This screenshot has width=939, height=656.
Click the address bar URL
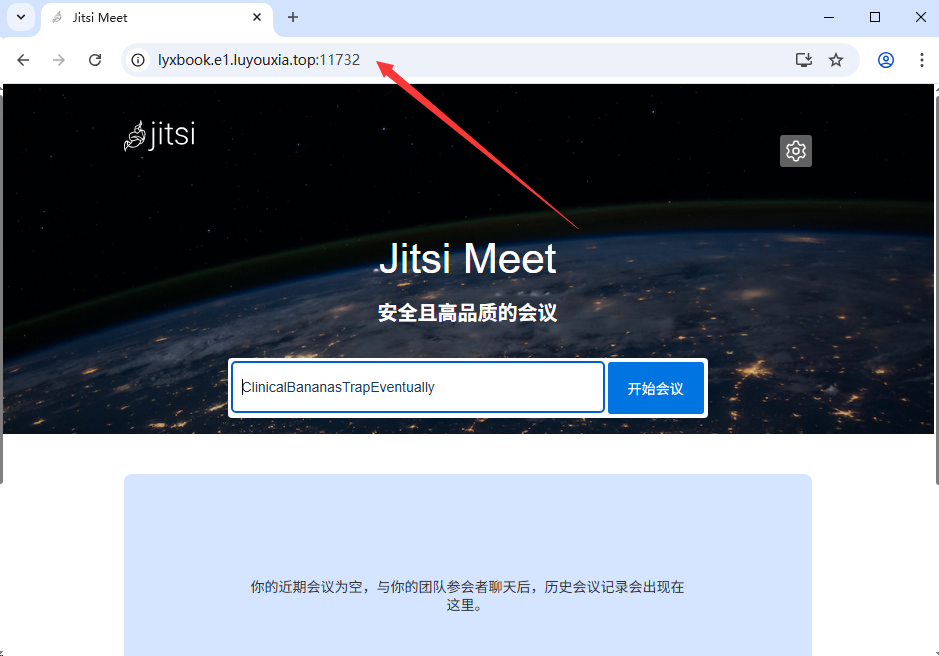point(259,60)
